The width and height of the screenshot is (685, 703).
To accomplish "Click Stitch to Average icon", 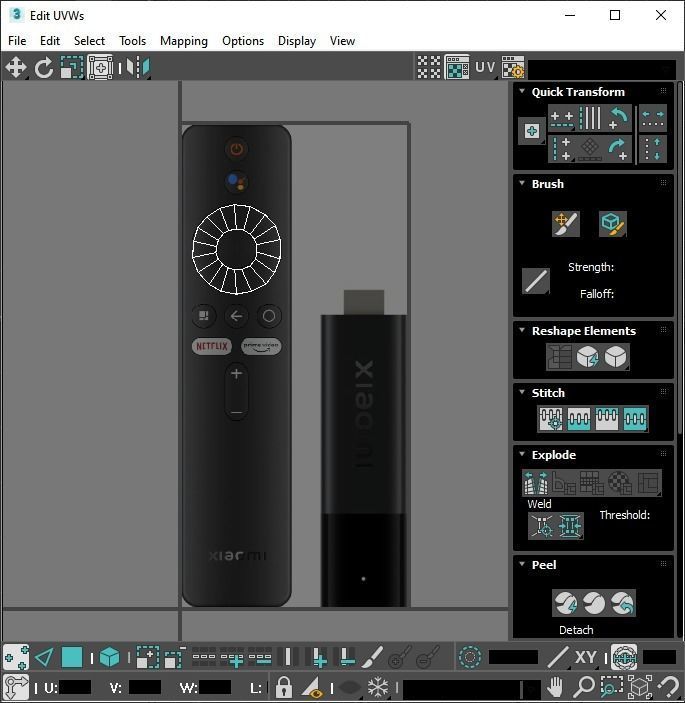I will [x=578, y=419].
